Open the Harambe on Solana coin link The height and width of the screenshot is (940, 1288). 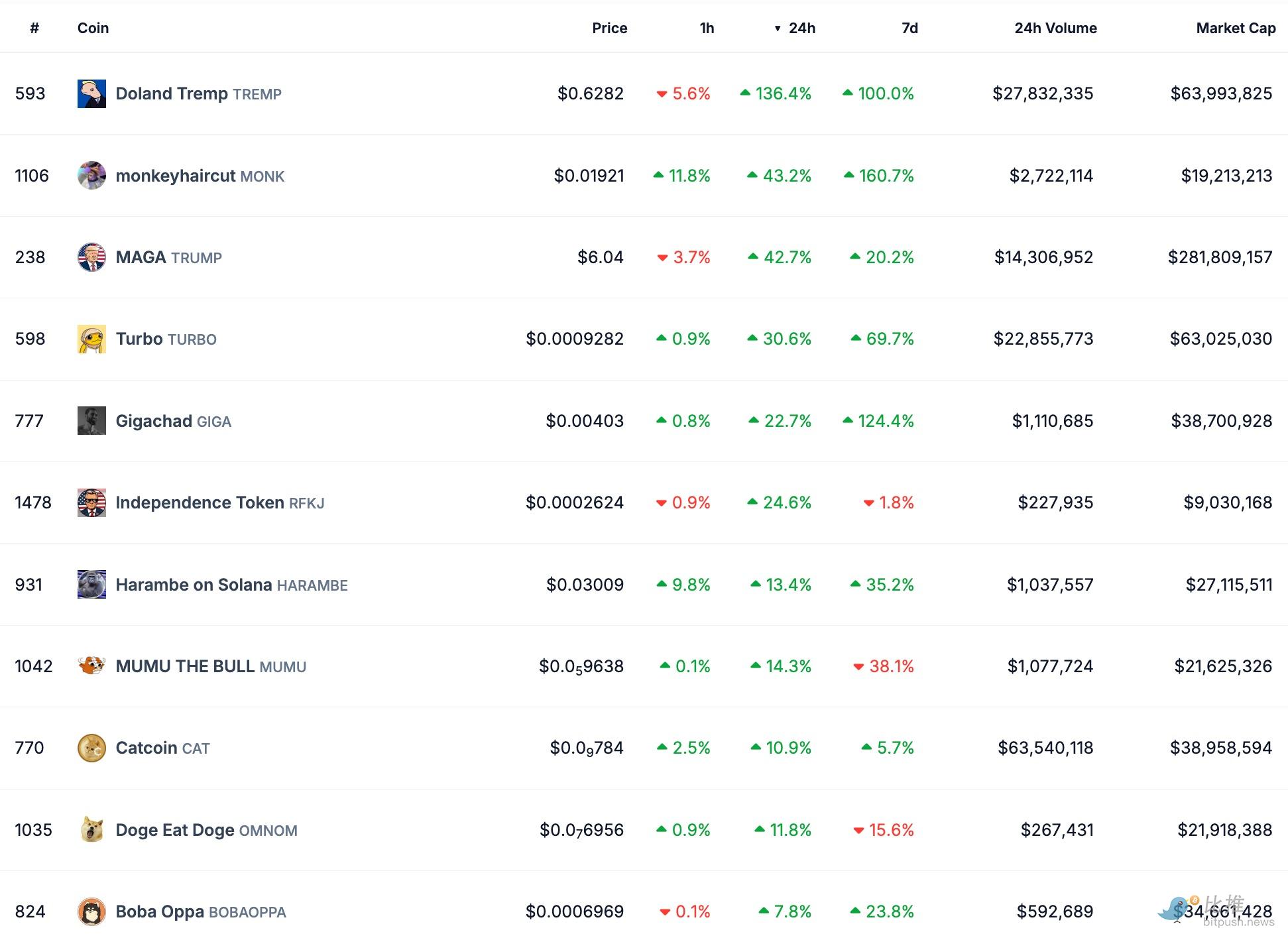231,585
